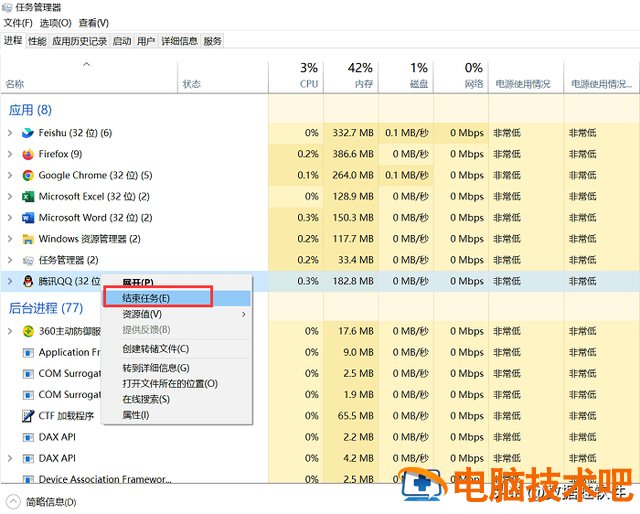
Task: Click the Feishu app icon
Action: [x=28, y=133]
